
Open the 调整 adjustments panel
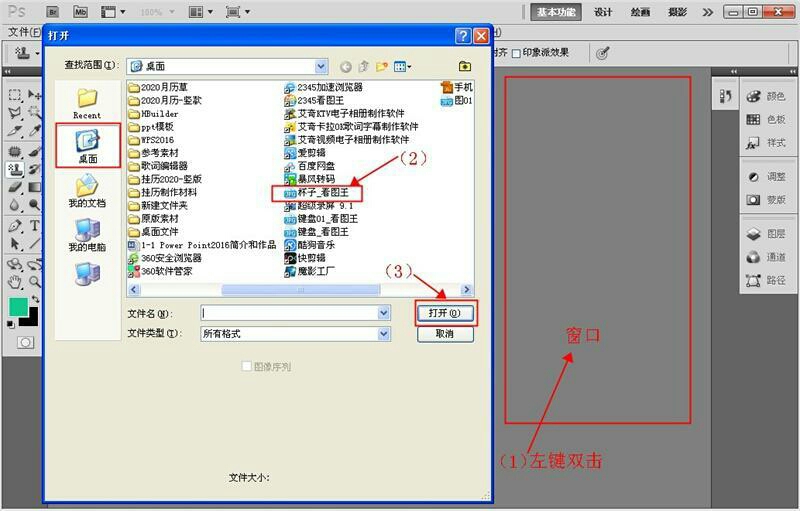coord(766,177)
